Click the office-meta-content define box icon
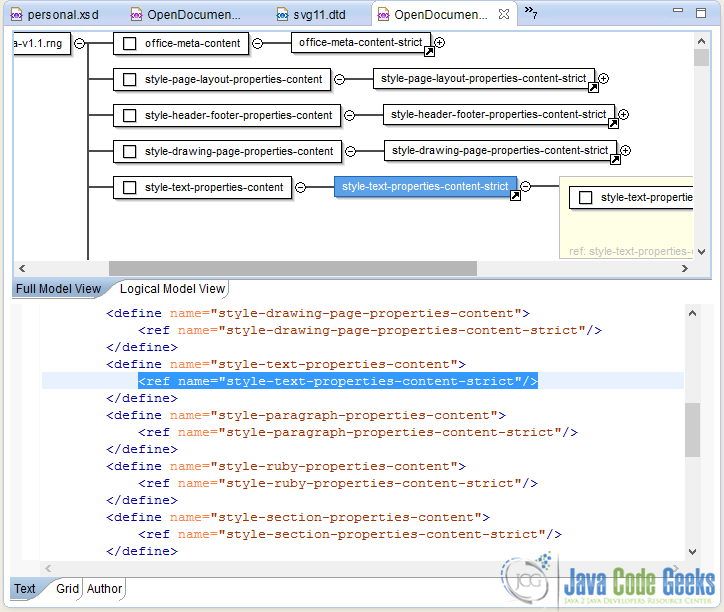 pos(130,43)
